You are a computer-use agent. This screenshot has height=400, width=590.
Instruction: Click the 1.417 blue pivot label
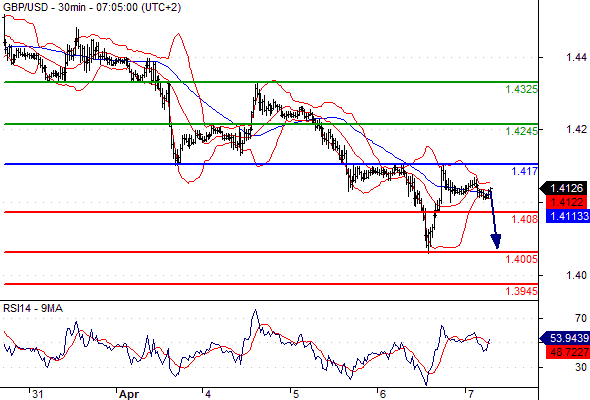click(x=525, y=171)
